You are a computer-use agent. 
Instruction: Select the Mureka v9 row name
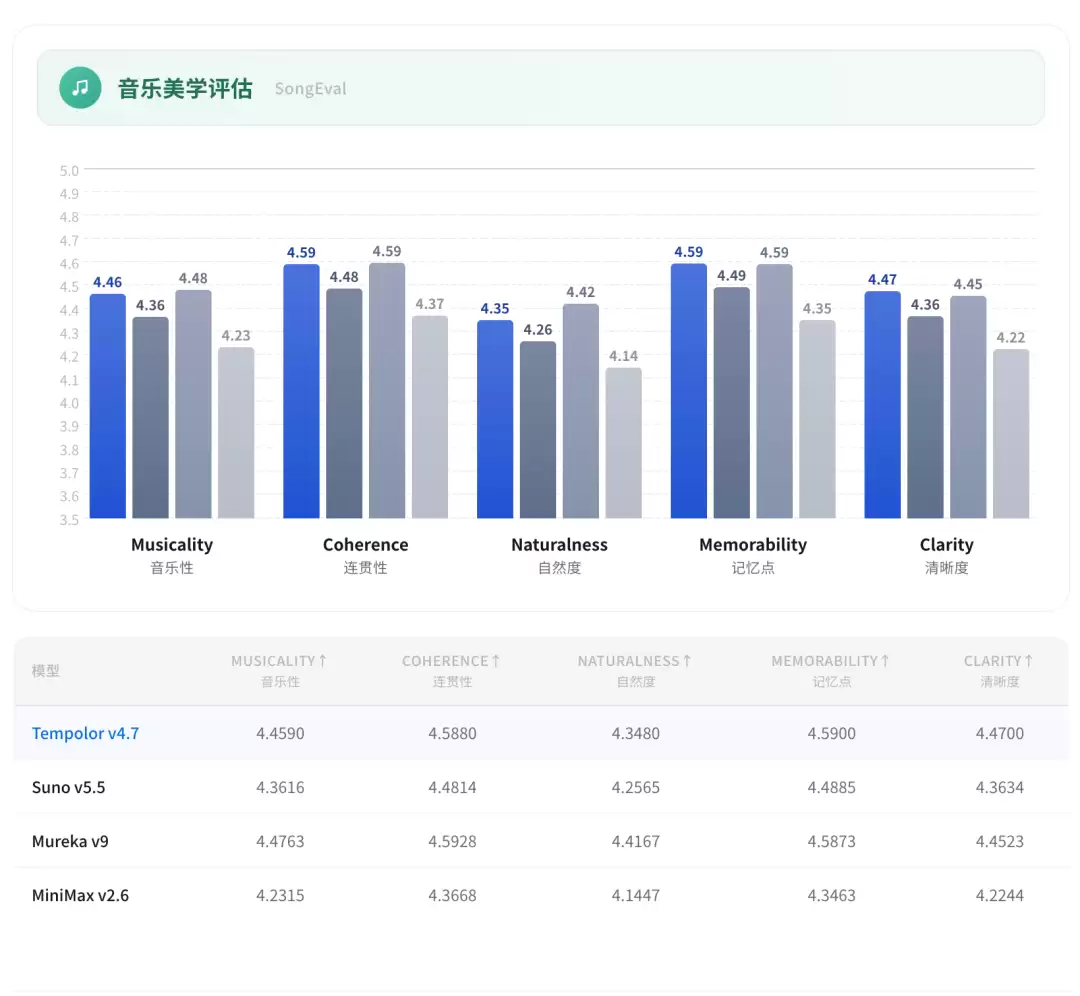70,841
